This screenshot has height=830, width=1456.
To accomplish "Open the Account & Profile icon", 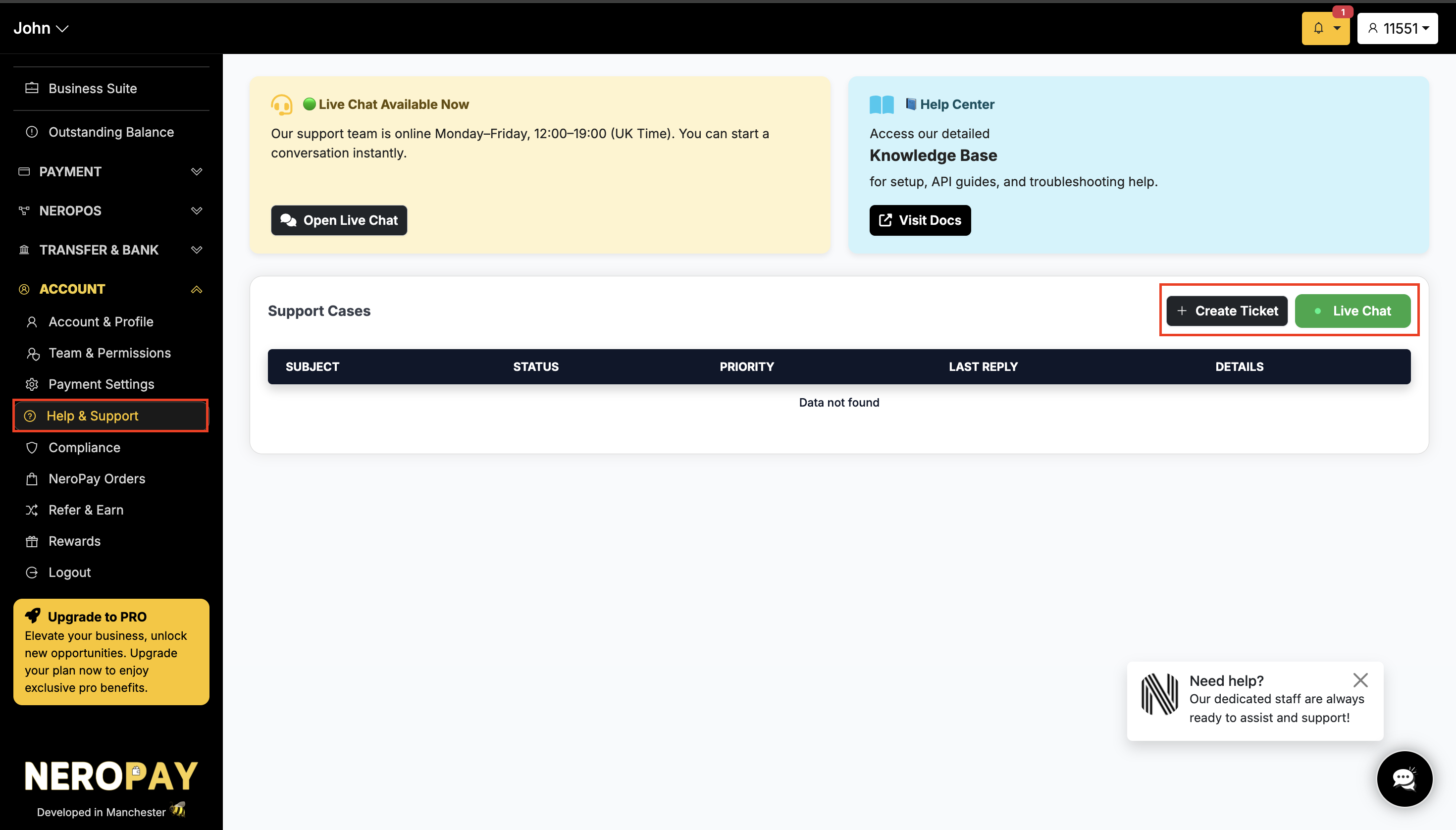I will pyautogui.click(x=33, y=321).
